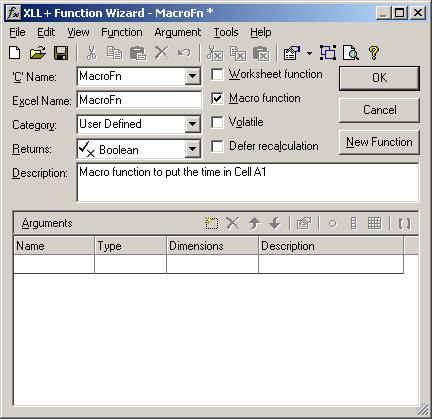Expand the Returns type dropdown

pyautogui.click(x=192, y=148)
